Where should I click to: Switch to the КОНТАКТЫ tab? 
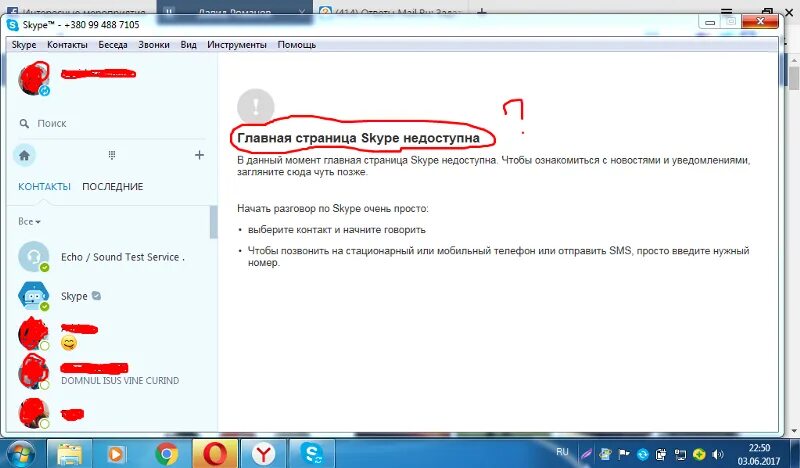pyautogui.click(x=44, y=187)
